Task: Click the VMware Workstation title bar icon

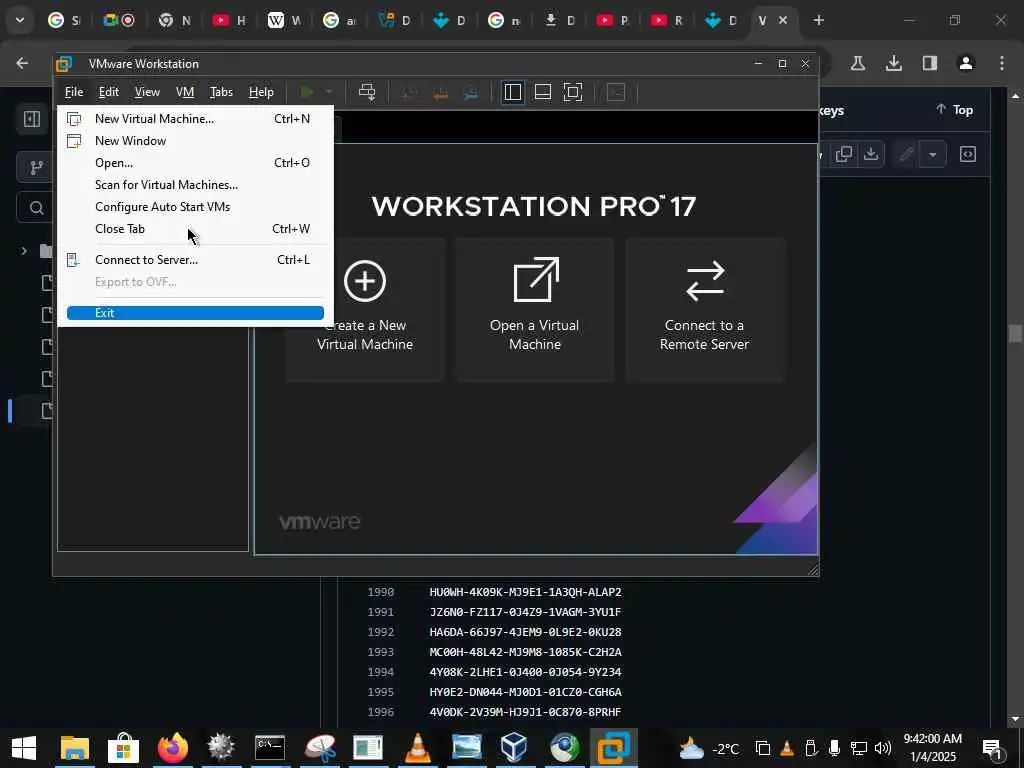Action: point(64,64)
